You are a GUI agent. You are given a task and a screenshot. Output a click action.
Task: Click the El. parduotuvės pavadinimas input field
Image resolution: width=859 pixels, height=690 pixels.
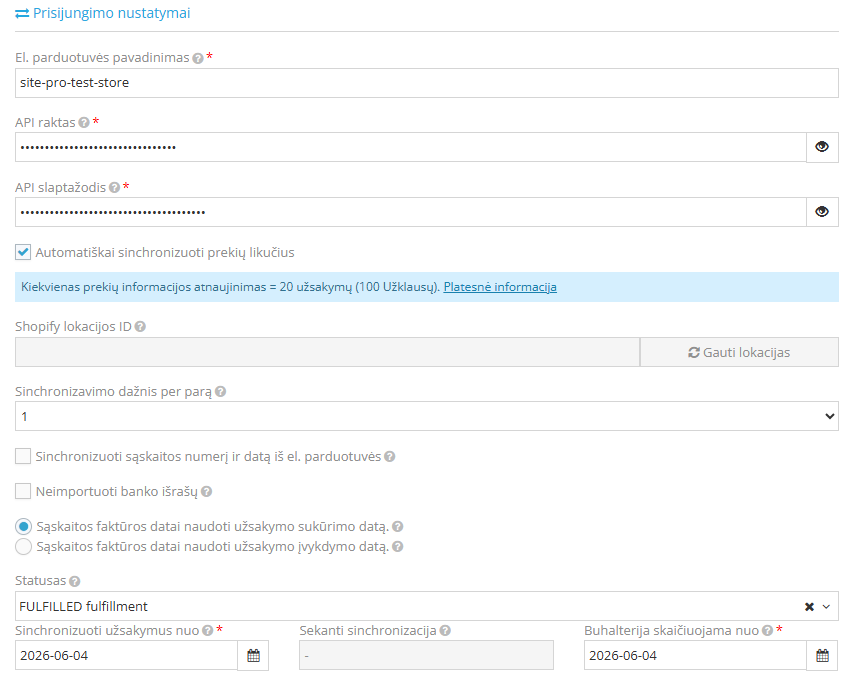pos(427,83)
